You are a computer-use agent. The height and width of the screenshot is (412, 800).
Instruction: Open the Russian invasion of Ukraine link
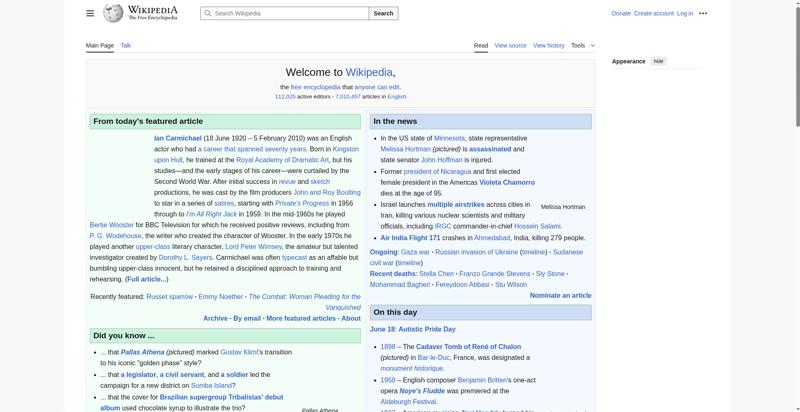476,252
